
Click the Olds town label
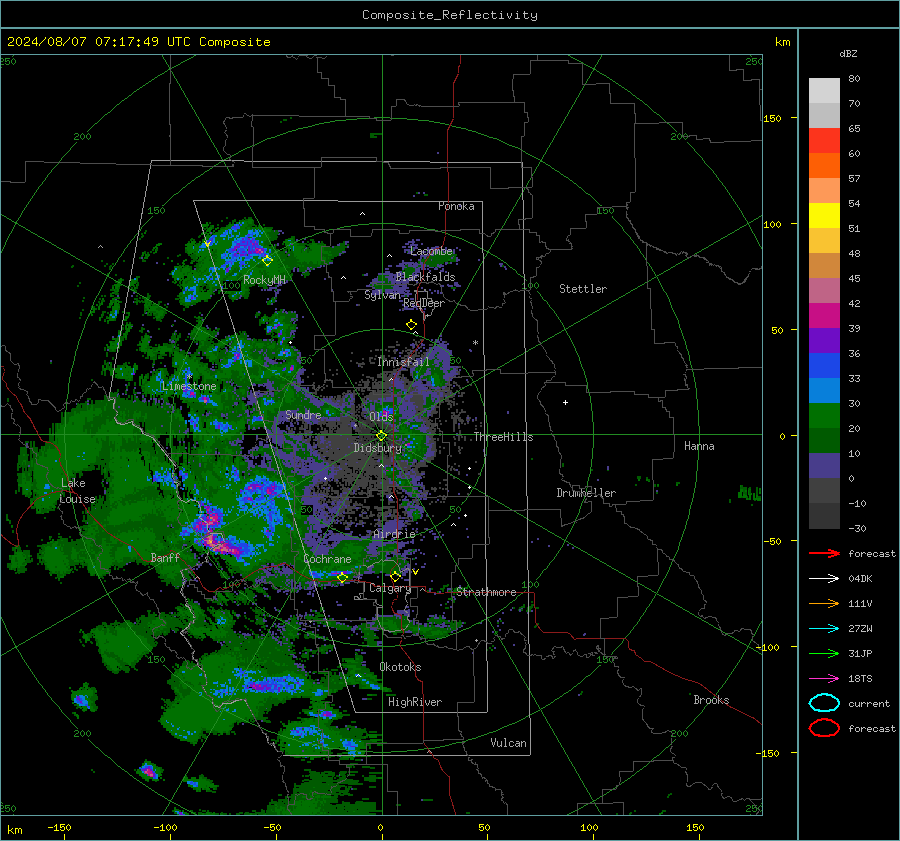[x=381, y=416]
